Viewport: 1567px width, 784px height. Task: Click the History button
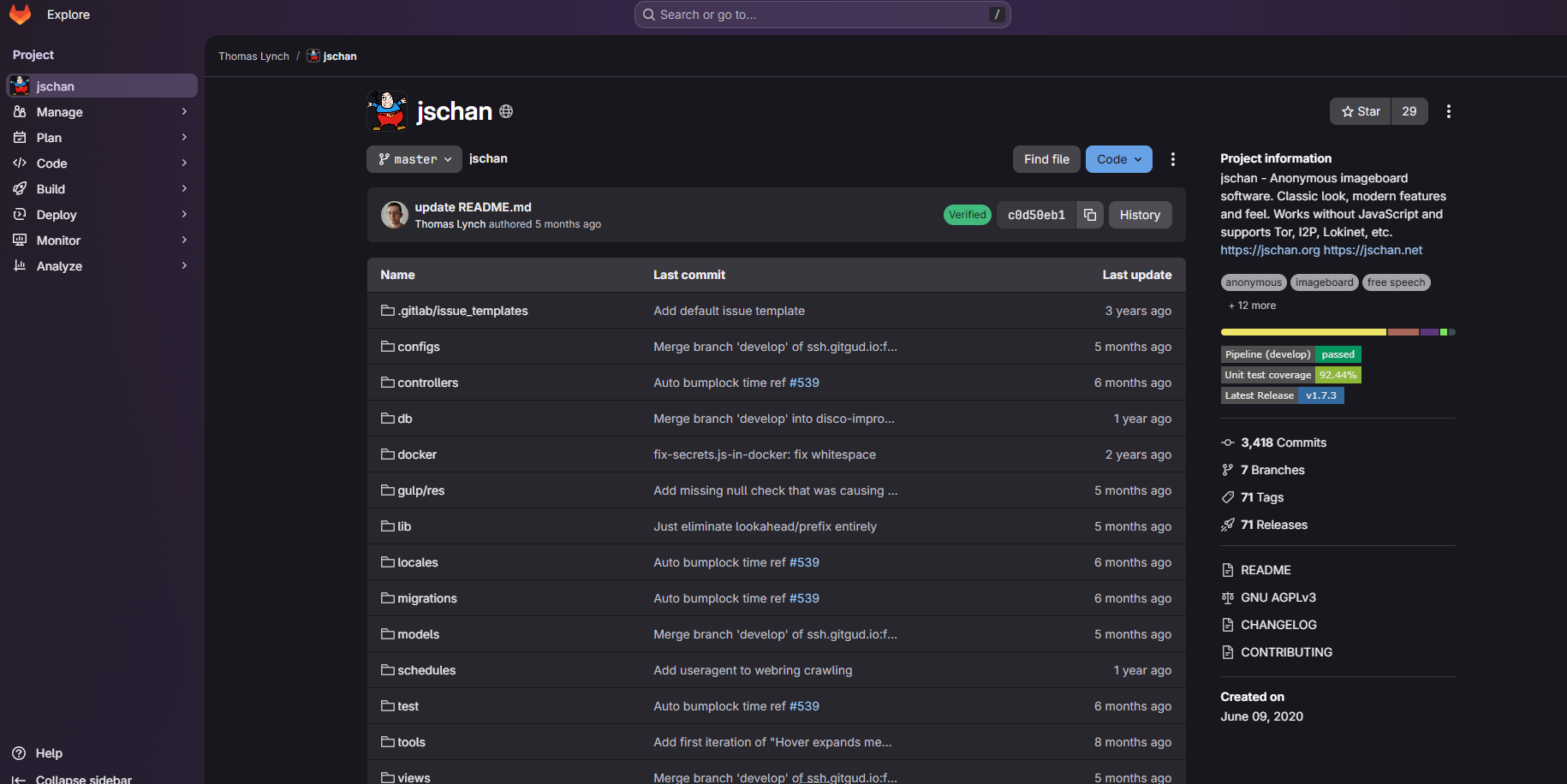[1139, 215]
